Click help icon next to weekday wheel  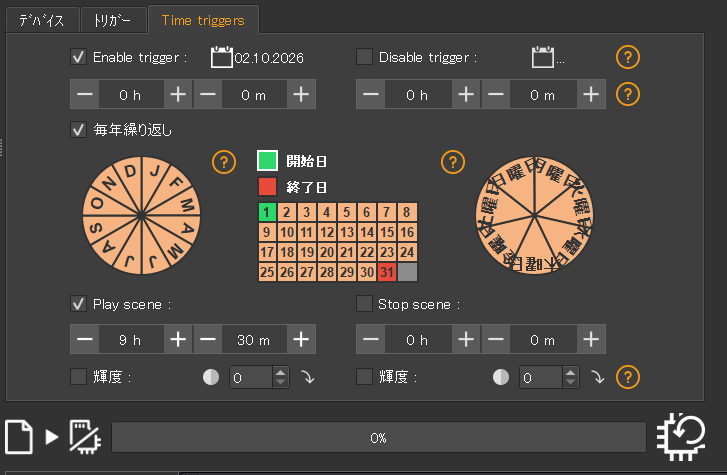453,161
